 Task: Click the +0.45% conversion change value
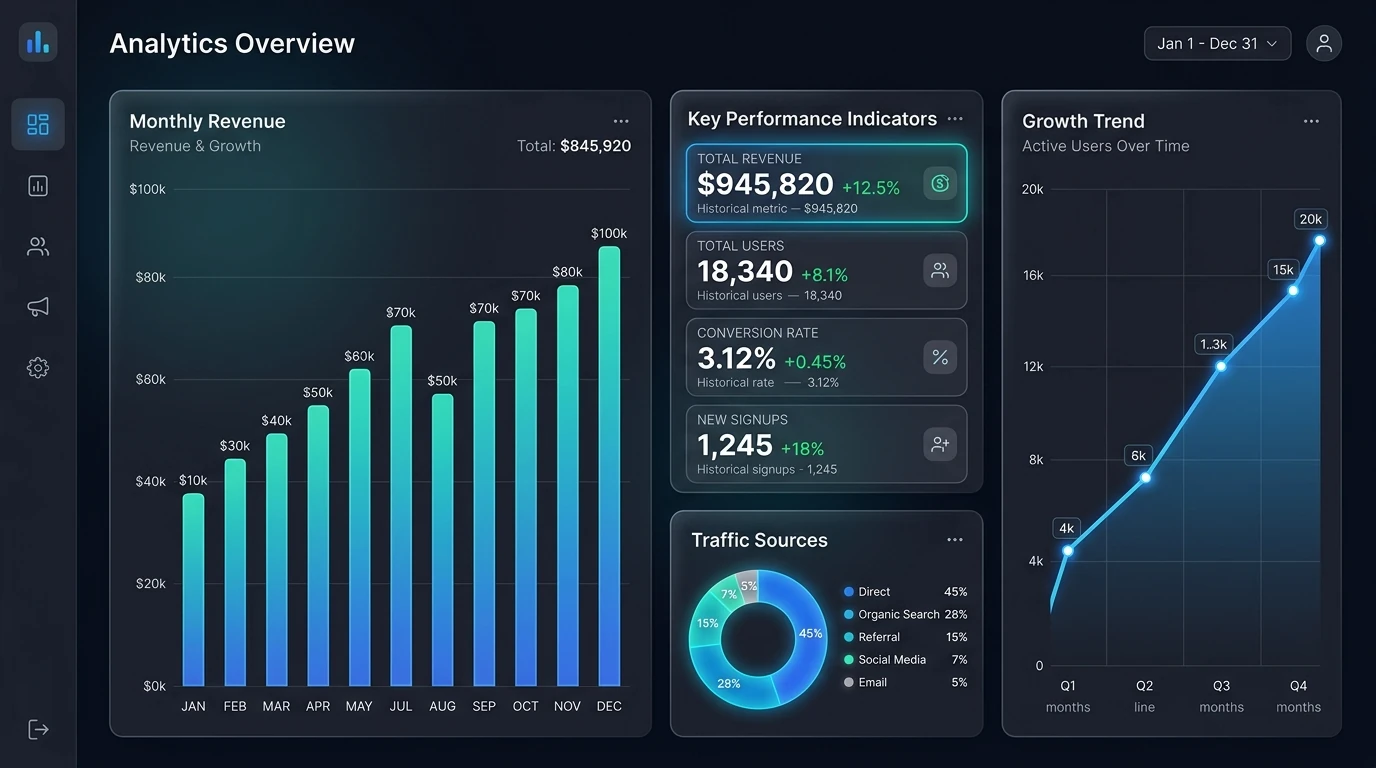(815, 362)
